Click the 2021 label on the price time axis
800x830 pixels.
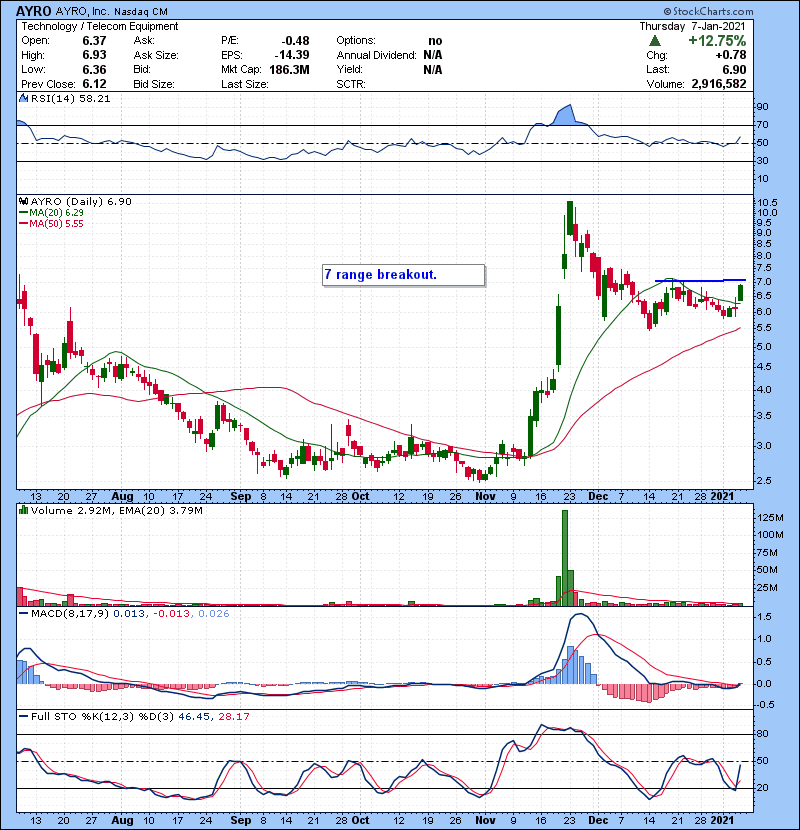(722, 497)
